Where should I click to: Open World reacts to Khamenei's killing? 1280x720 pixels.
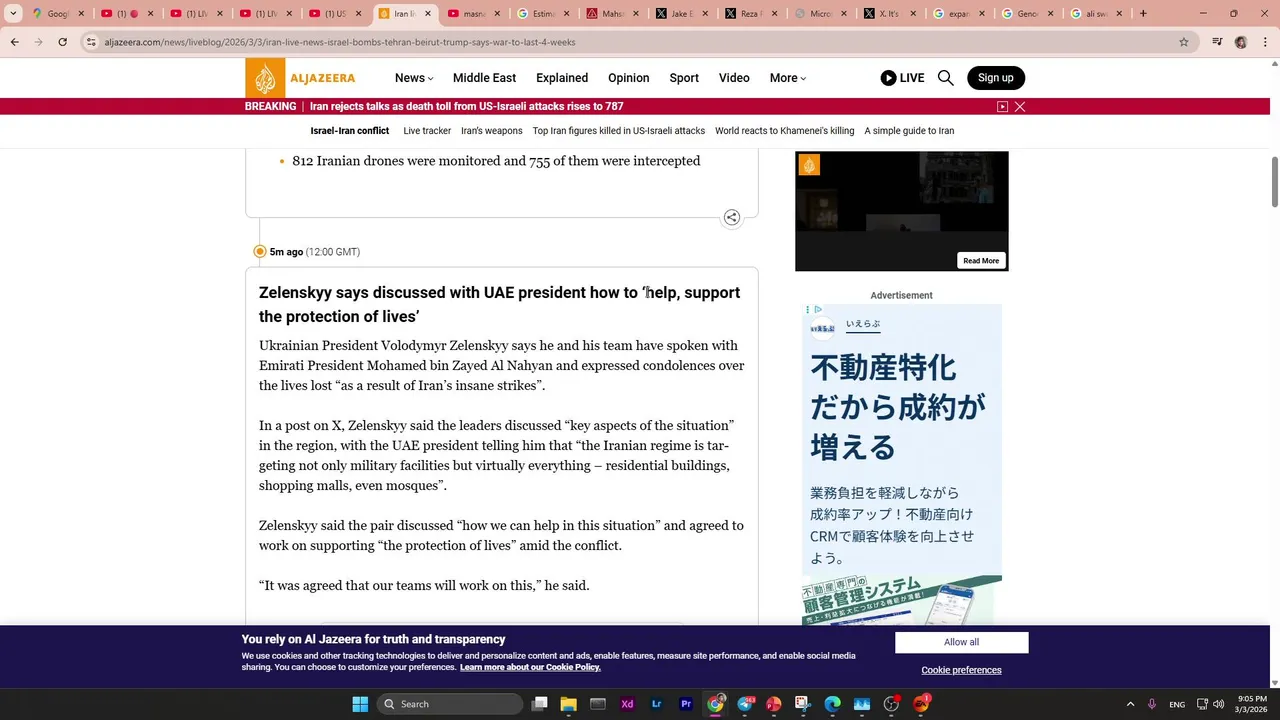[784, 131]
